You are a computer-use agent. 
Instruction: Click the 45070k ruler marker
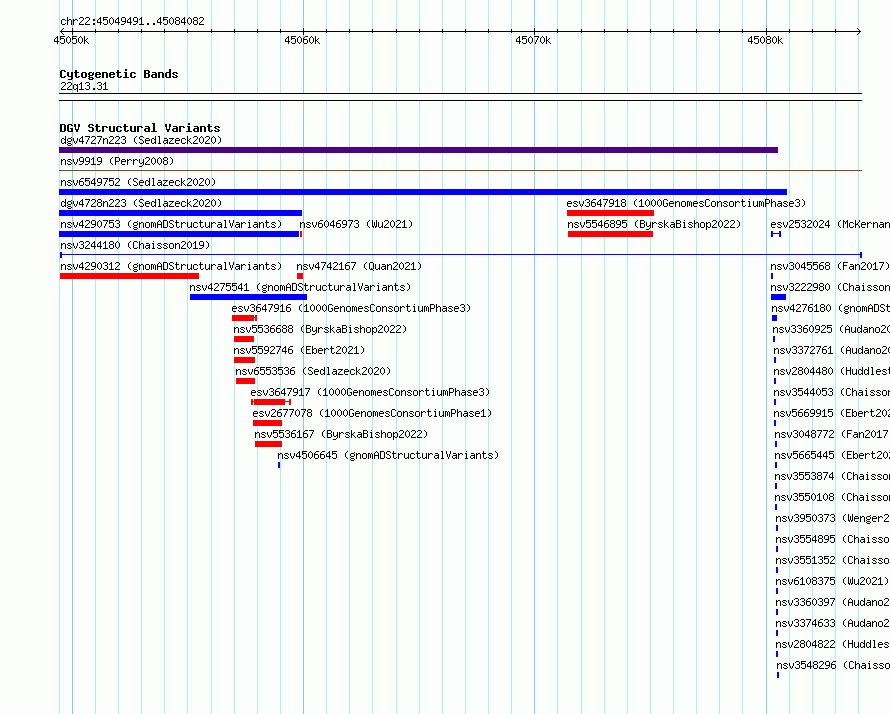[x=533, y=40]
